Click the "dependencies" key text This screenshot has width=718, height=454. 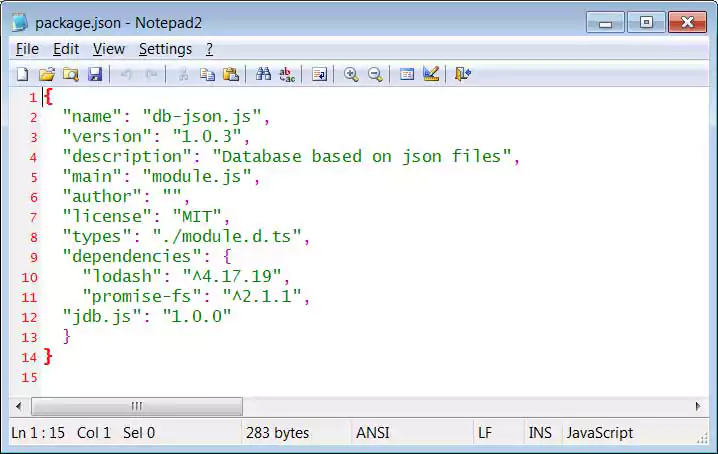pos(132,257)
